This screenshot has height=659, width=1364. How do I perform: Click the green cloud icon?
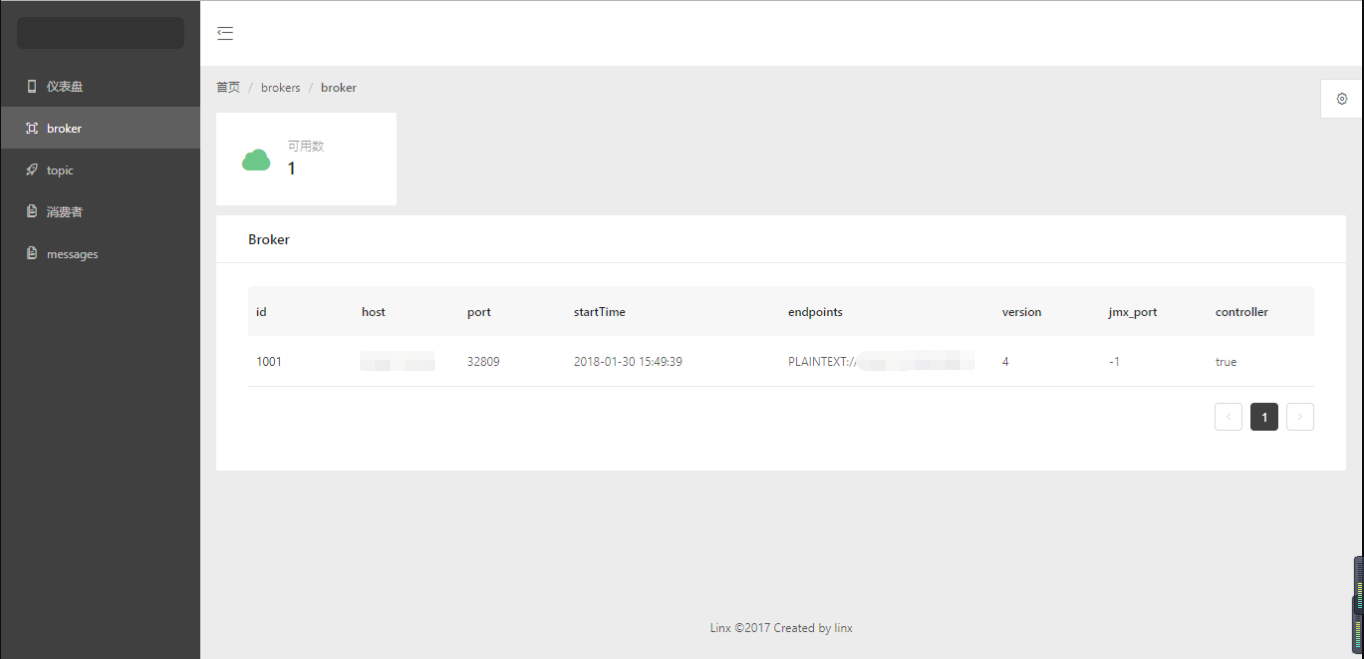pyautogui.click(x=256, y=159)
